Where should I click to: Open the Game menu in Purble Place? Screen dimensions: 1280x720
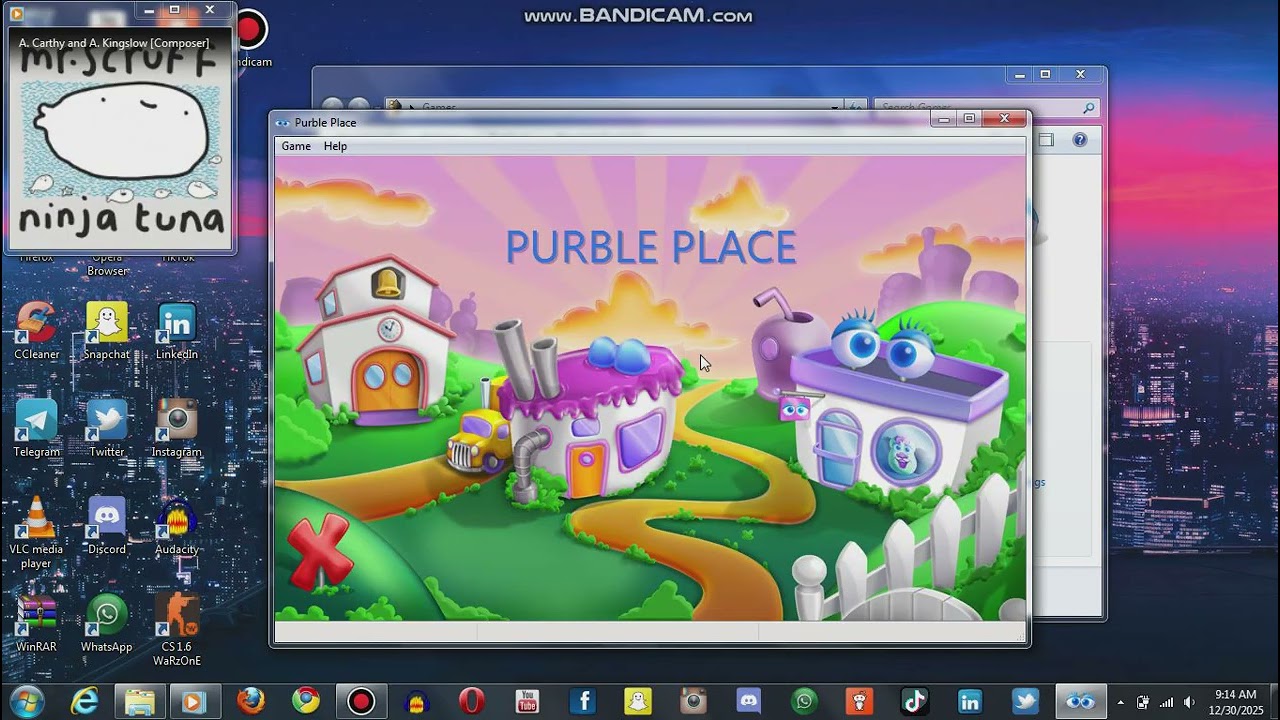click(x=296, y=146)
